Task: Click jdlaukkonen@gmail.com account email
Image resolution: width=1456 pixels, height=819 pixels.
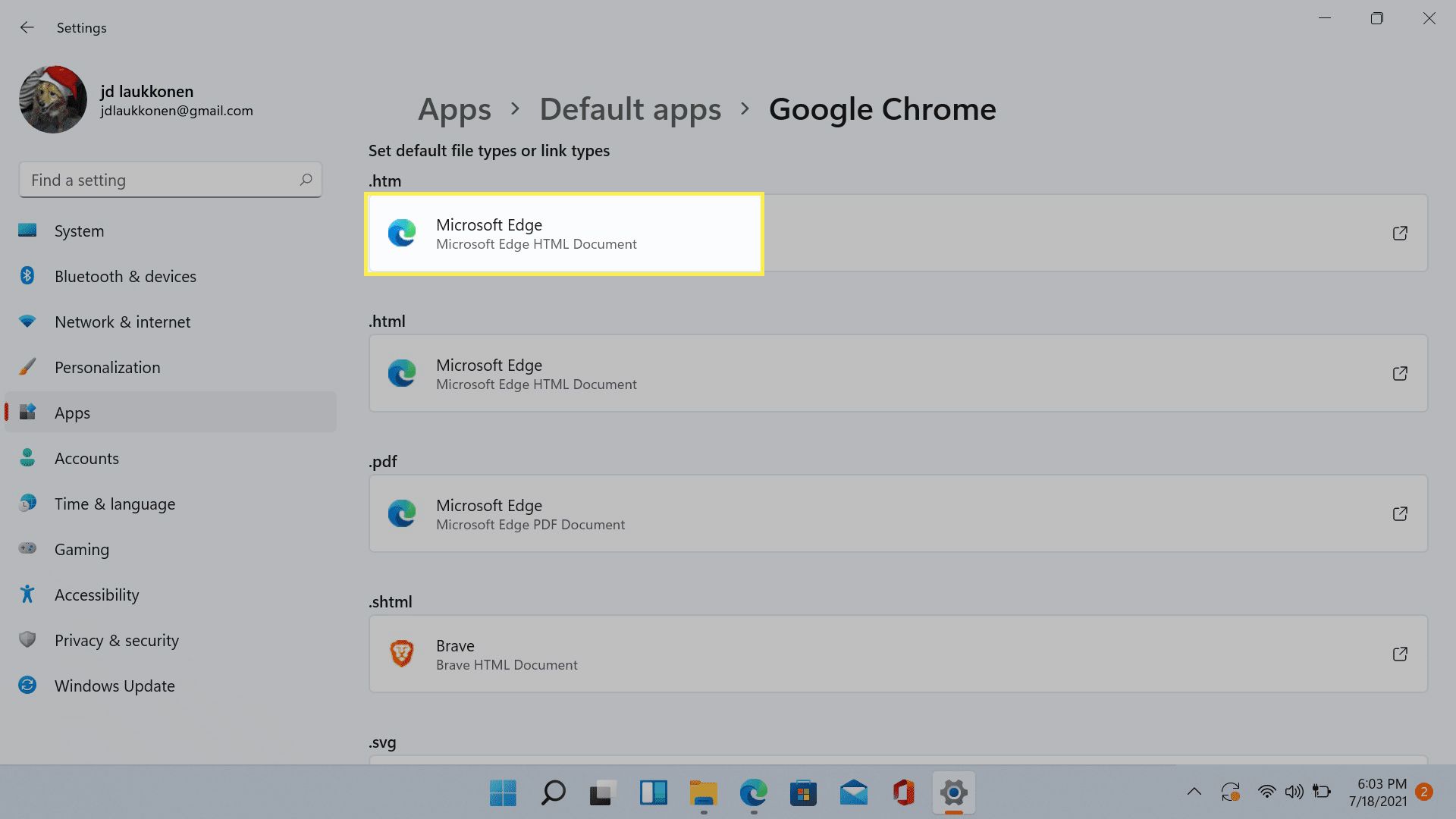Action: pos(177,111)
